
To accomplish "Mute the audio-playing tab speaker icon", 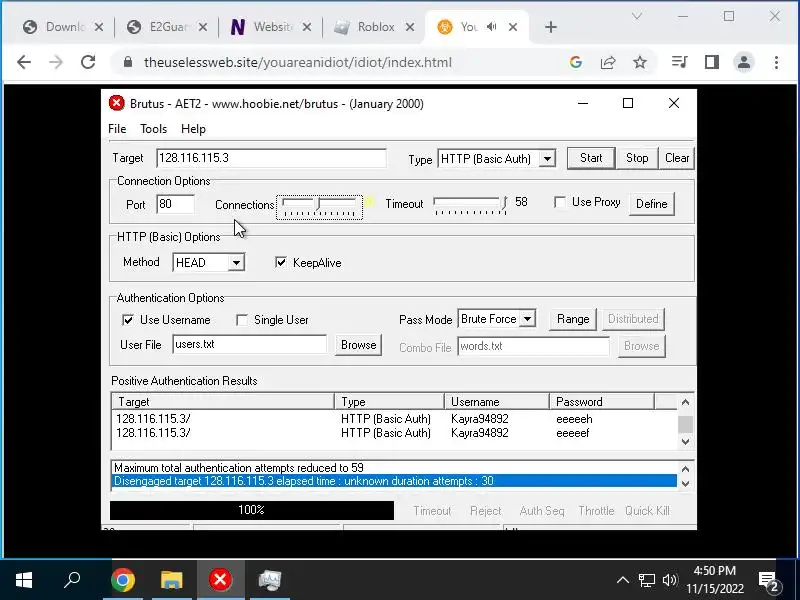I will [x=491, y=27].
